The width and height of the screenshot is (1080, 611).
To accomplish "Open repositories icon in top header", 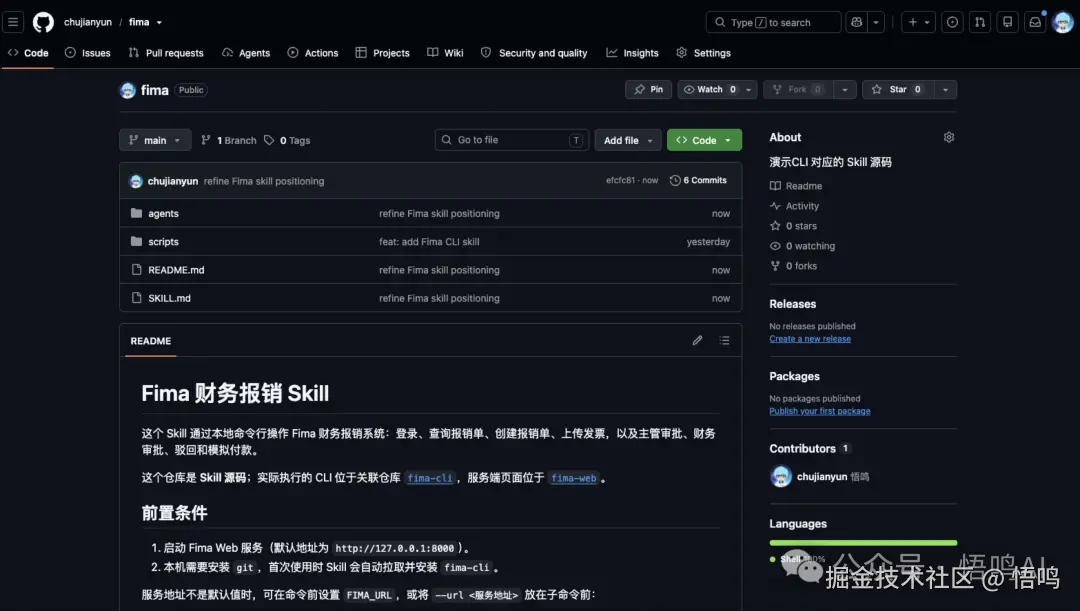I will (1007, 22).
